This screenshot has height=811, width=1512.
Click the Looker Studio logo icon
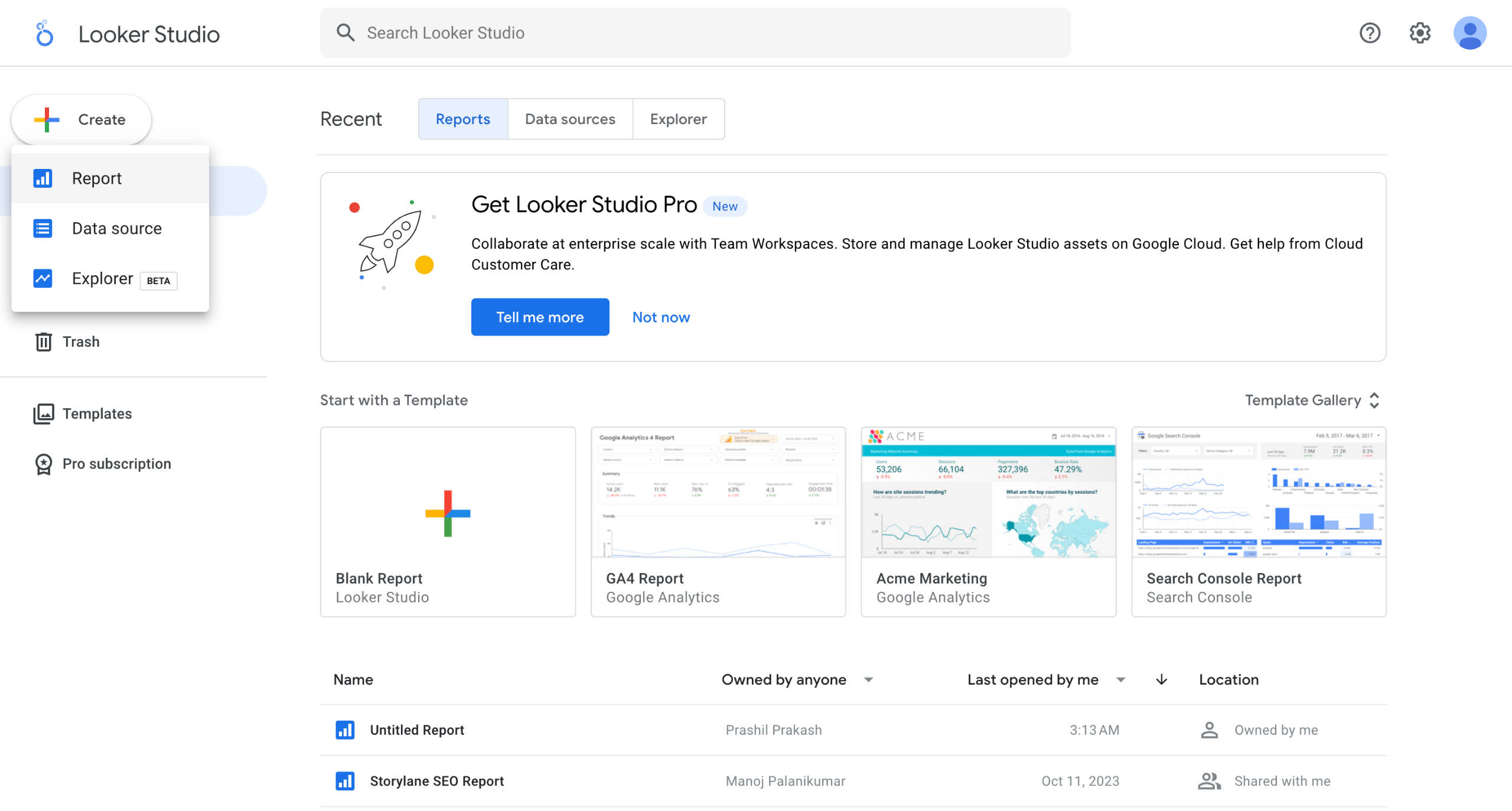pos(44,34)
